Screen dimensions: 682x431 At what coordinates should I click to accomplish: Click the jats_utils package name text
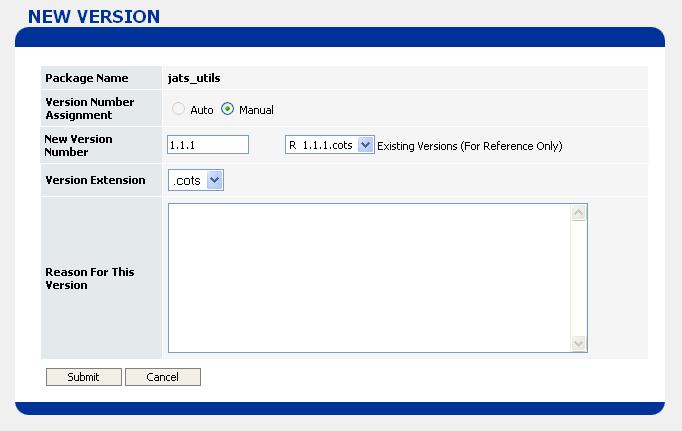click(x=194, y=78)
